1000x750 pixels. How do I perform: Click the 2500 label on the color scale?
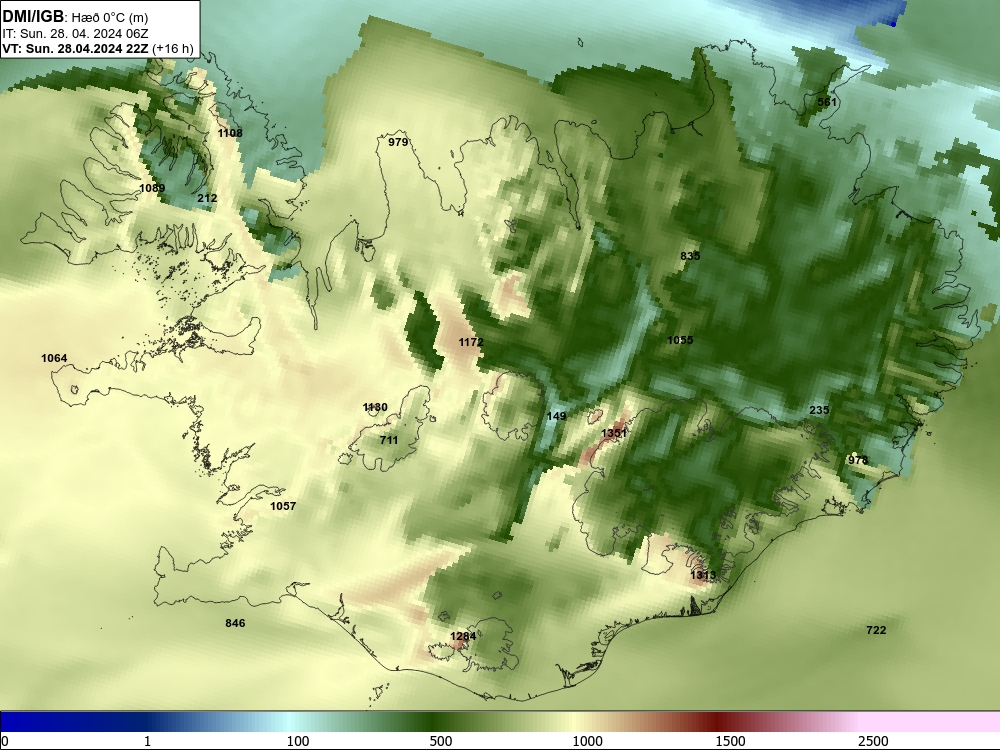click(x=873, y=741)
